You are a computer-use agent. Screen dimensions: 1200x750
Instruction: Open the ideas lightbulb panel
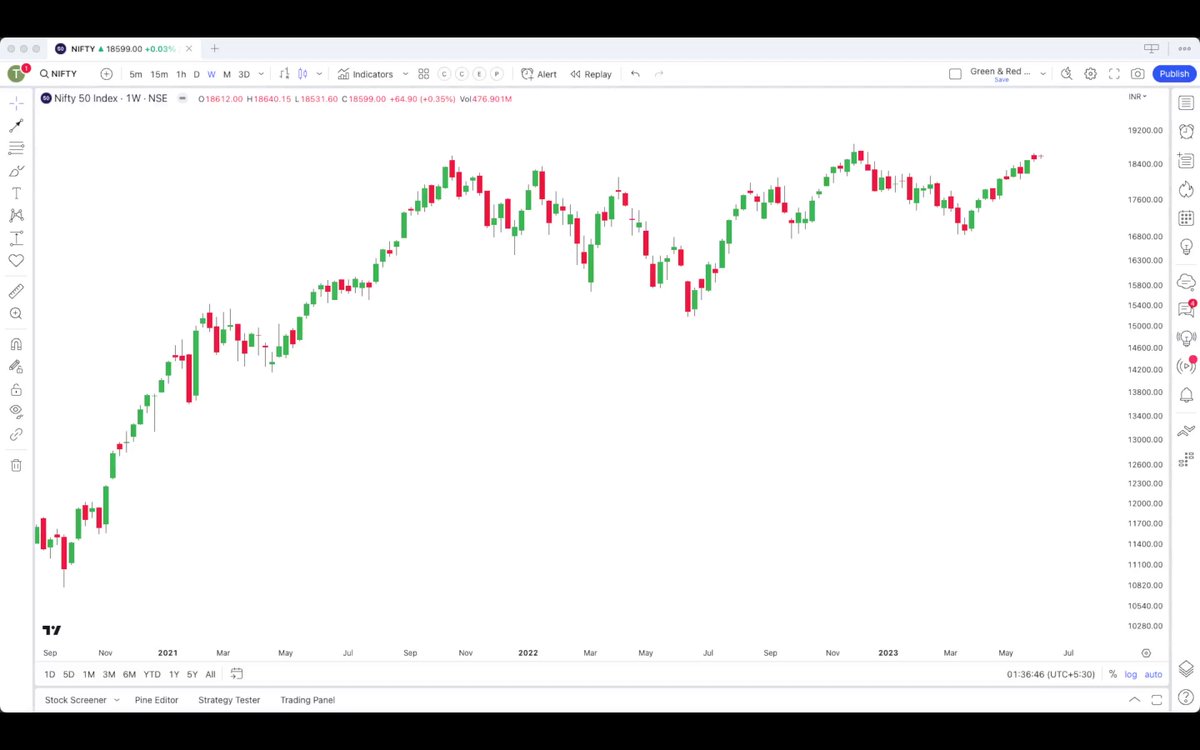1186,246
